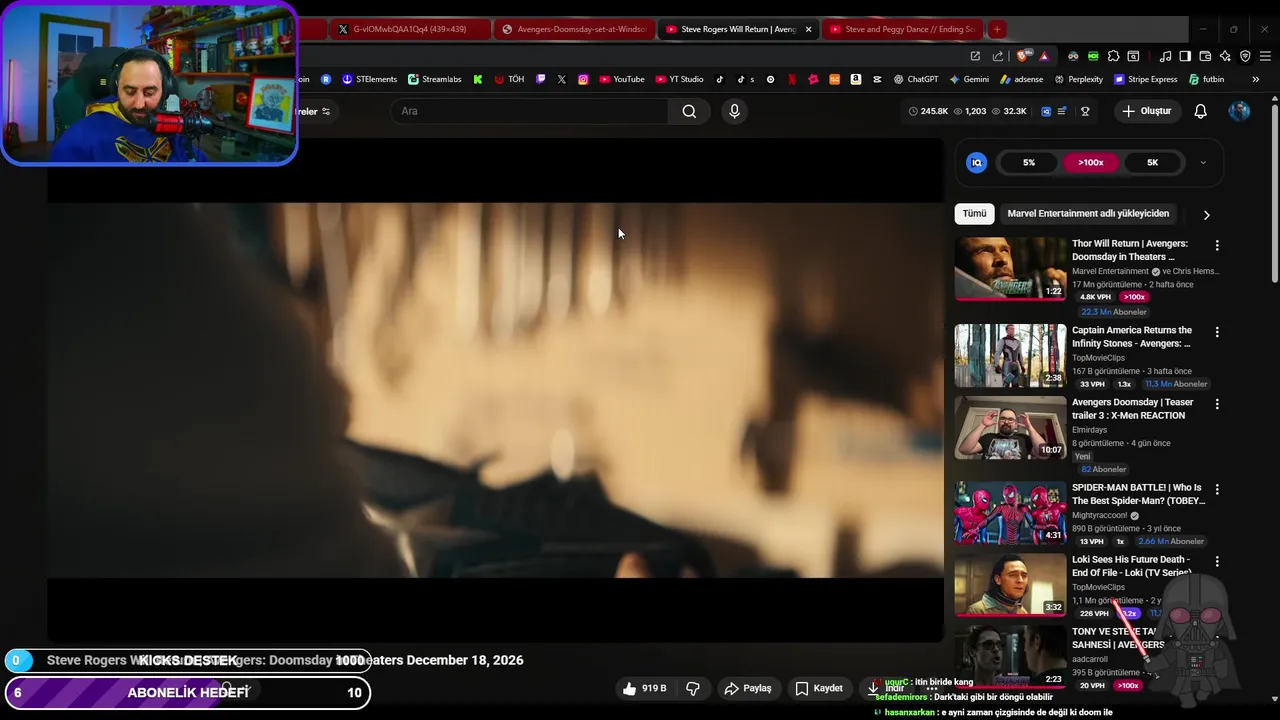Switch to the G-vIOMwbQAA1Qq4 image tab
The width and height of the screenshot is (1280, 720).
(409, 29)
